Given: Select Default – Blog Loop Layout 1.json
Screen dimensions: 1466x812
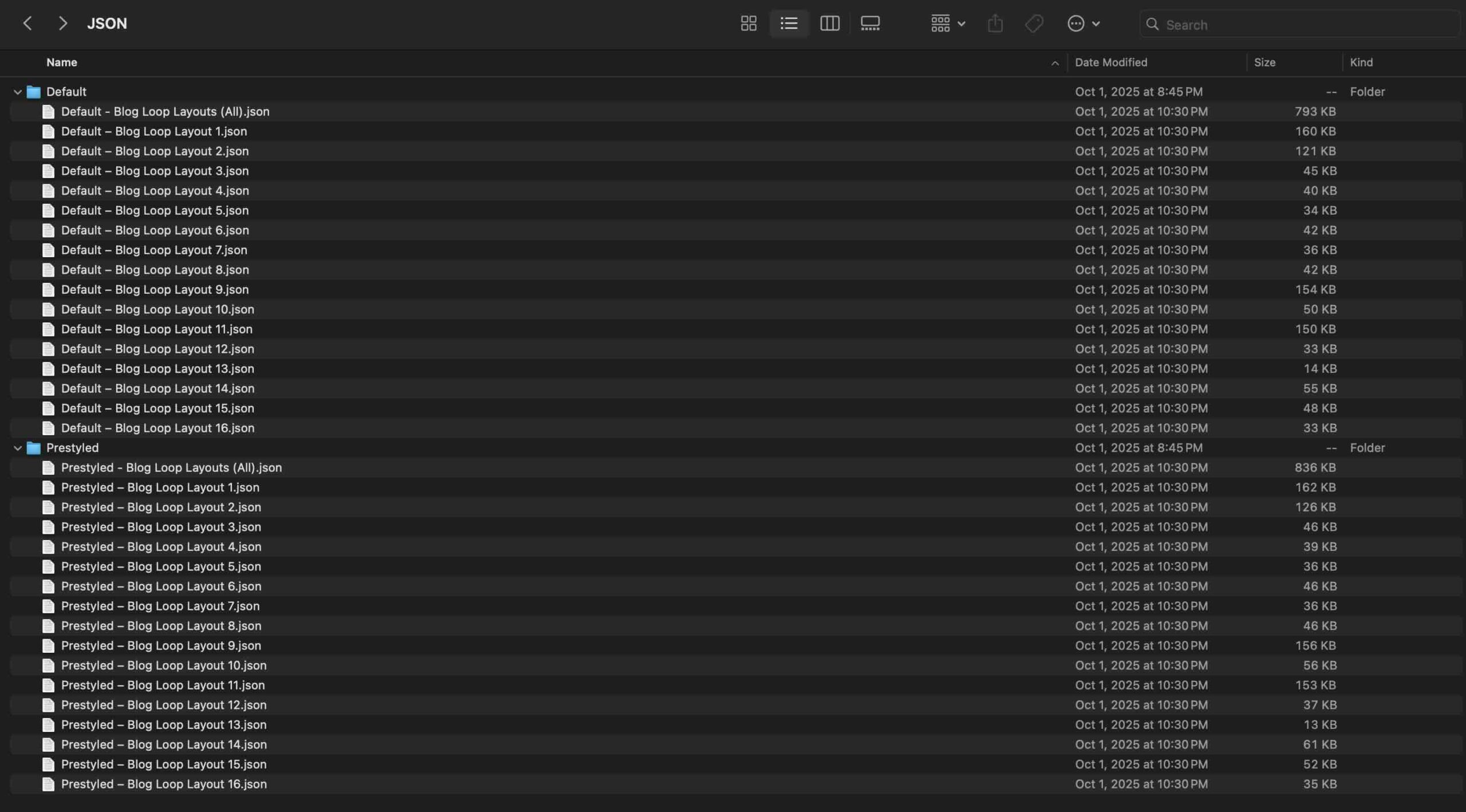Looking at the screenshot, I should pos(154,131).
